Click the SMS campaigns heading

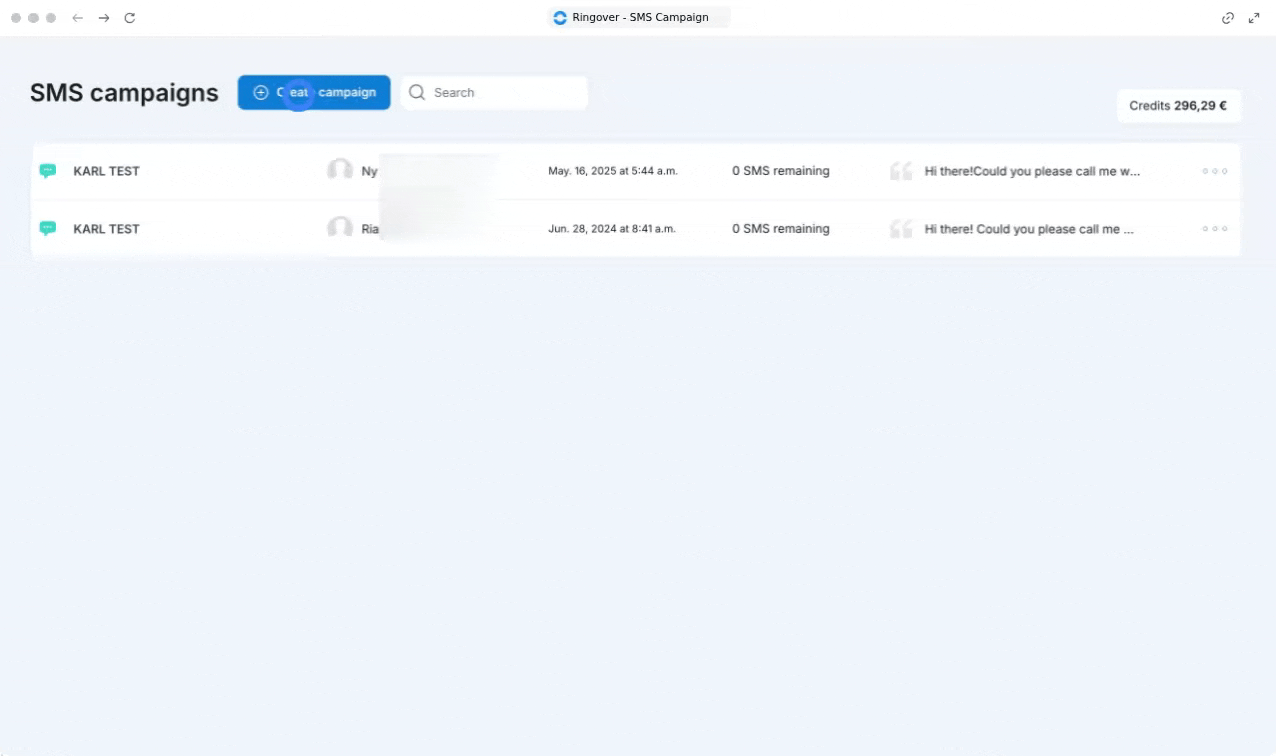(x=124, y=93)
